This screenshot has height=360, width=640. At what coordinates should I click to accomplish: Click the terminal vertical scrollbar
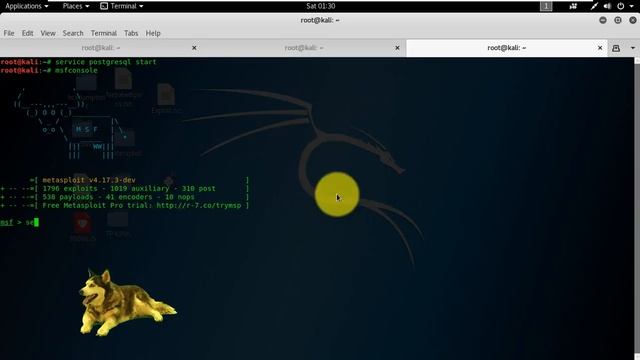(637, 208)
